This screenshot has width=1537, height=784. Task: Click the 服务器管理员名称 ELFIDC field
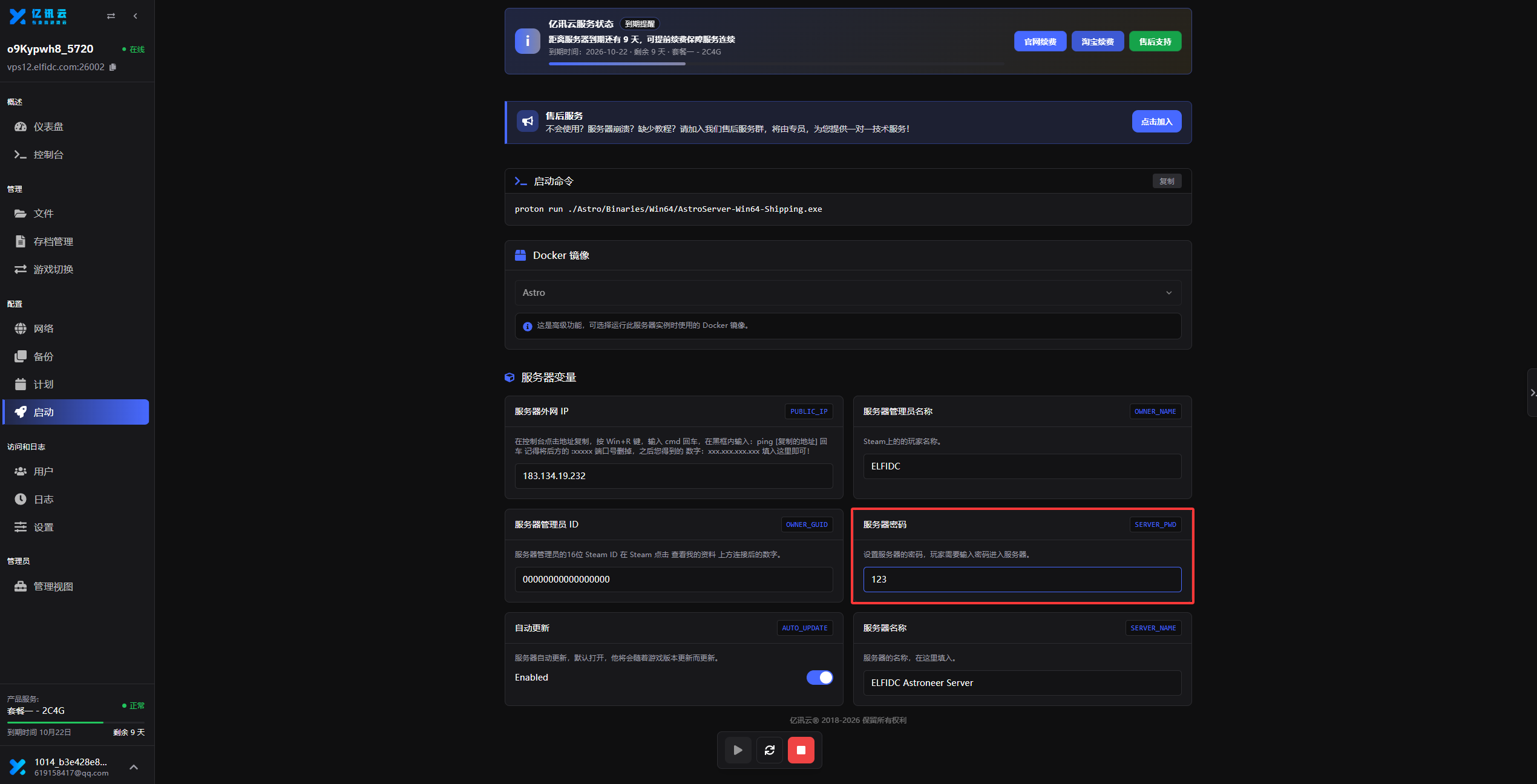tap(1022, 466)
